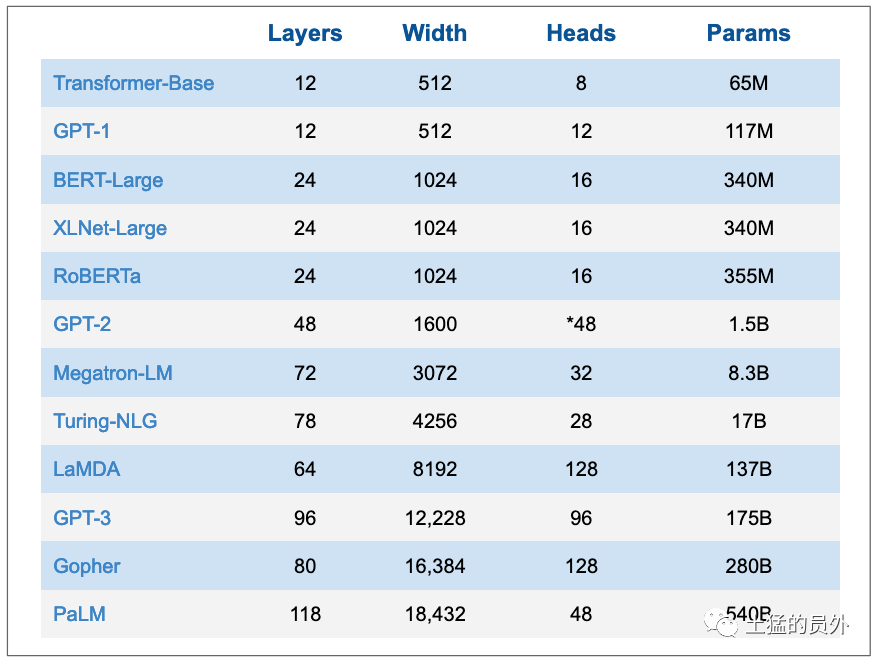Select the GPT-3 row label
This screenshot has height=663, width=878.
(x=82, y=518)
